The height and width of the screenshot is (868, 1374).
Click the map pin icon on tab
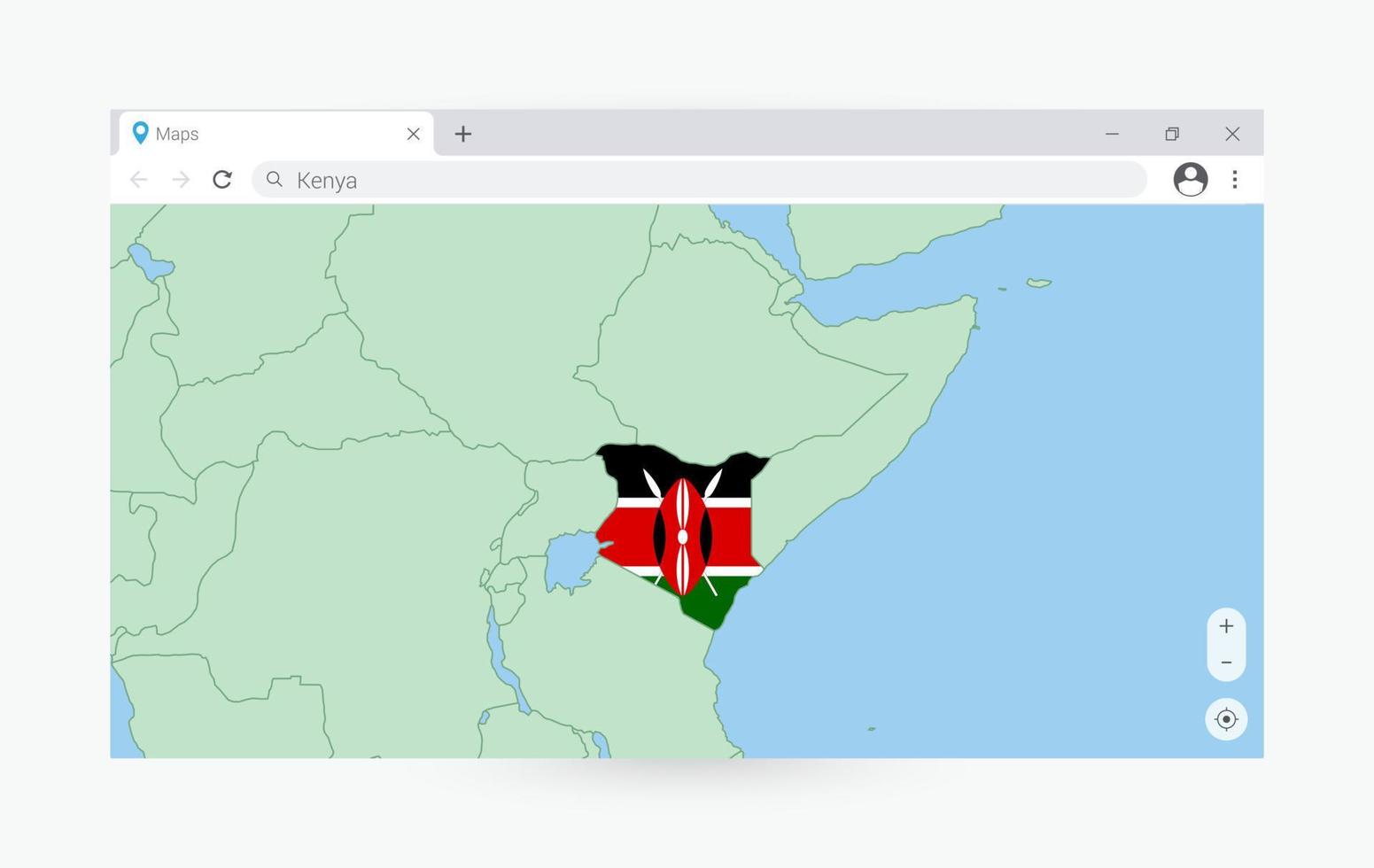point(140,133)
